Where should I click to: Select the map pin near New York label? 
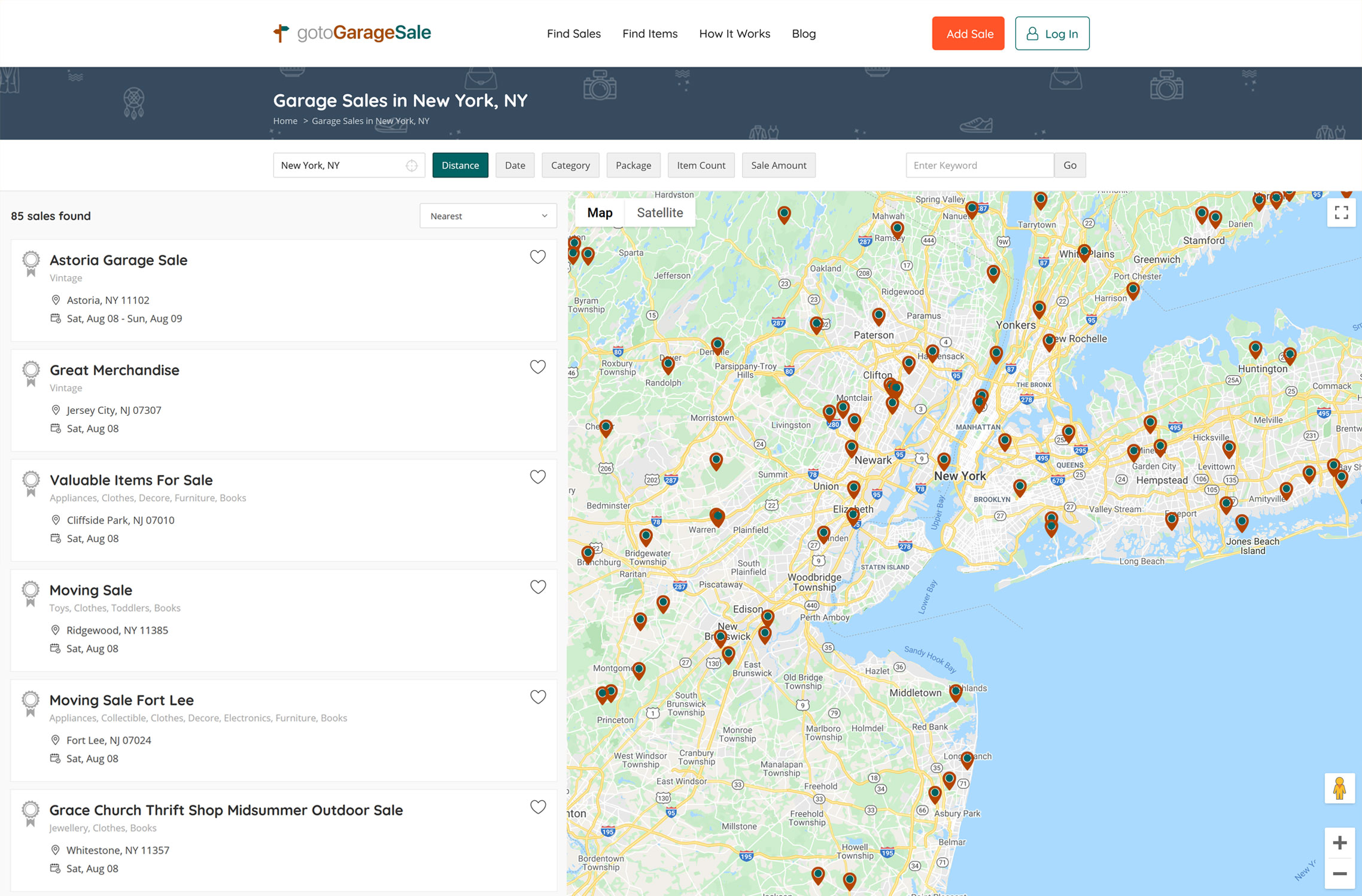[944, 461]
